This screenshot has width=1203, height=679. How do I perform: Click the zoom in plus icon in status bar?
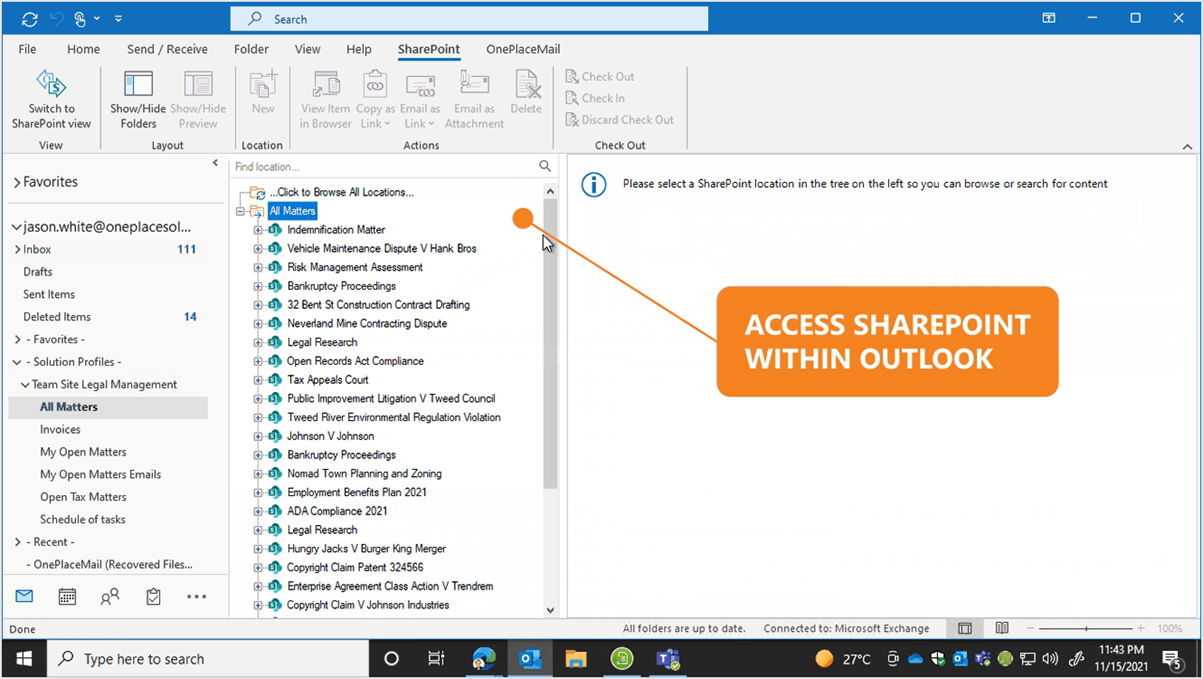pyautogui.click(x=1140, y=628)
